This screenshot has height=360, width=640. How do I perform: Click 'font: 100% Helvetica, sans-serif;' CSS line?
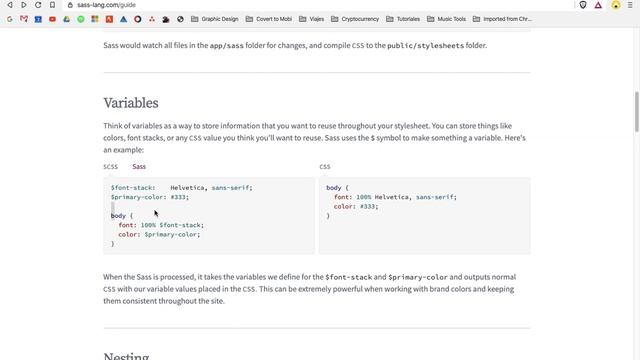[x=395, y=197]
